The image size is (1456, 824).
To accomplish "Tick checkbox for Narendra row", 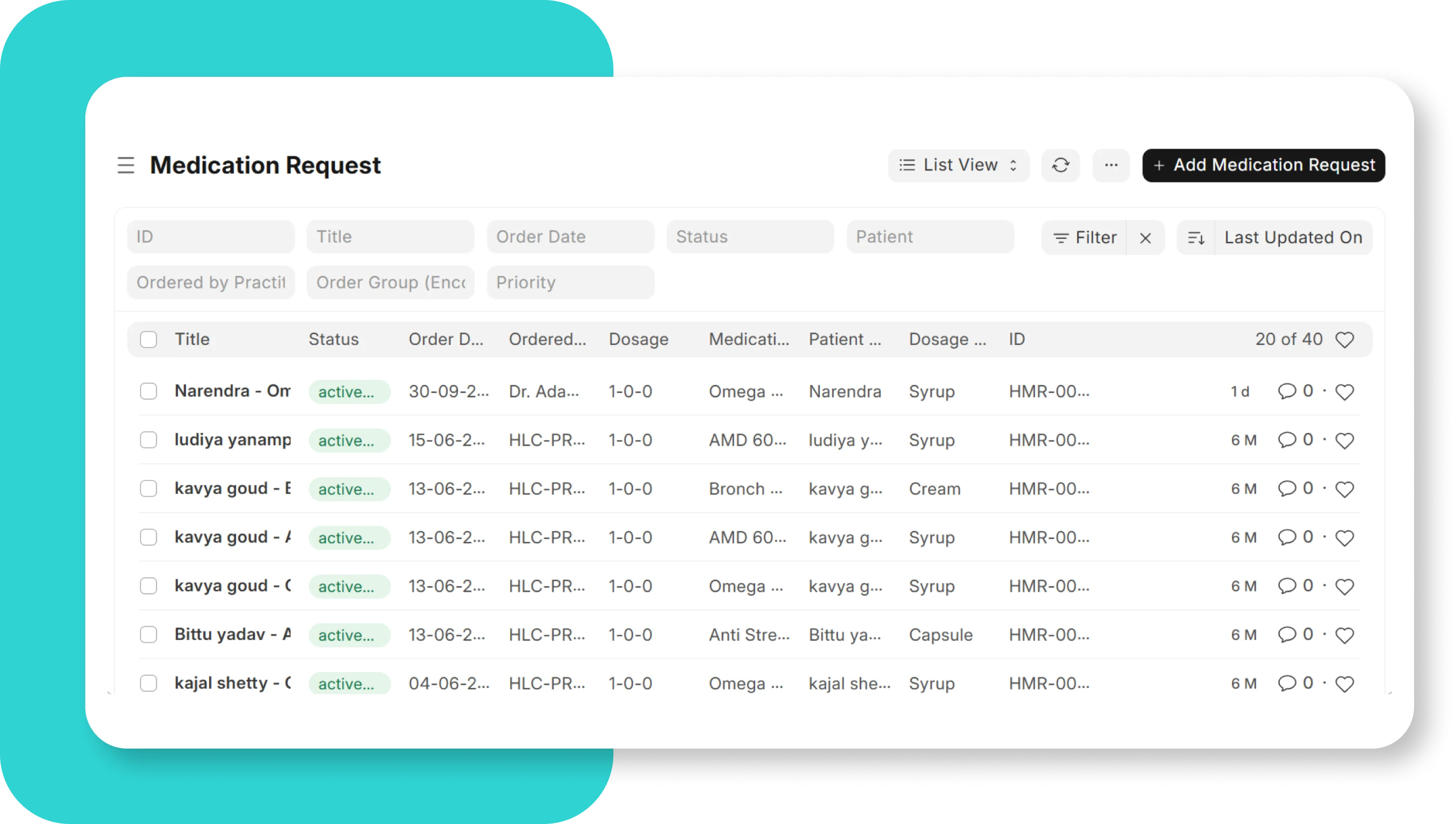I will tap(148, 391).
